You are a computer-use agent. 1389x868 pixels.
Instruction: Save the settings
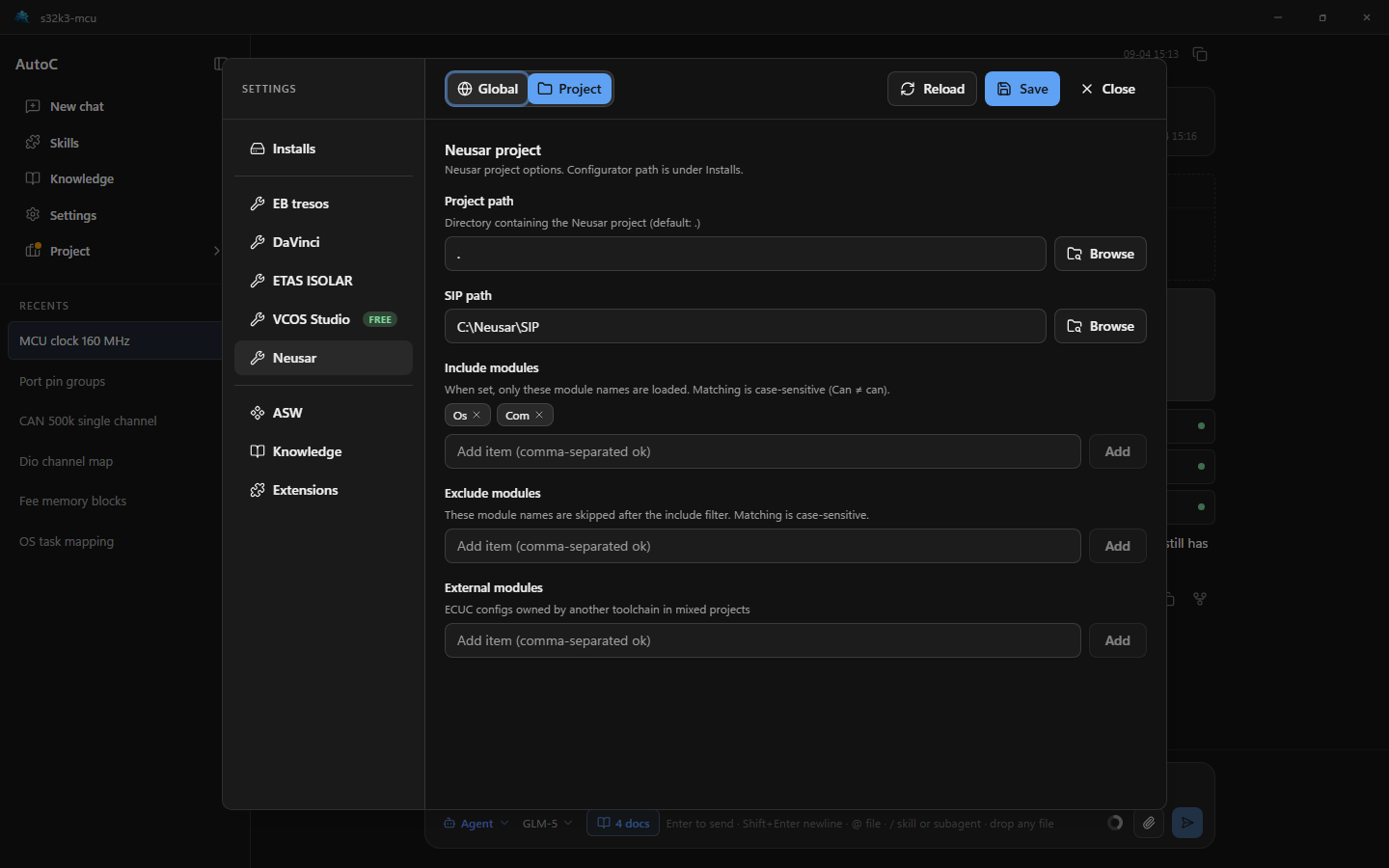[1022, 89]
